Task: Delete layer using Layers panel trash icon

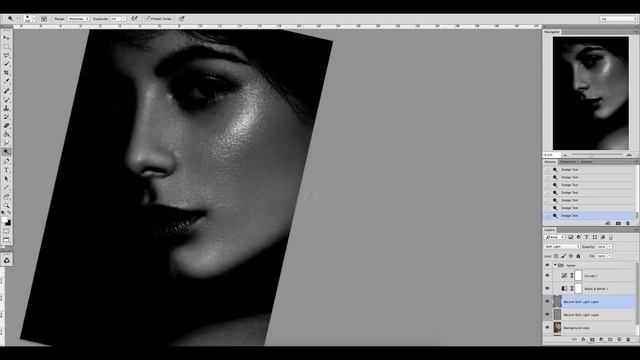Action: coord(628,340)
